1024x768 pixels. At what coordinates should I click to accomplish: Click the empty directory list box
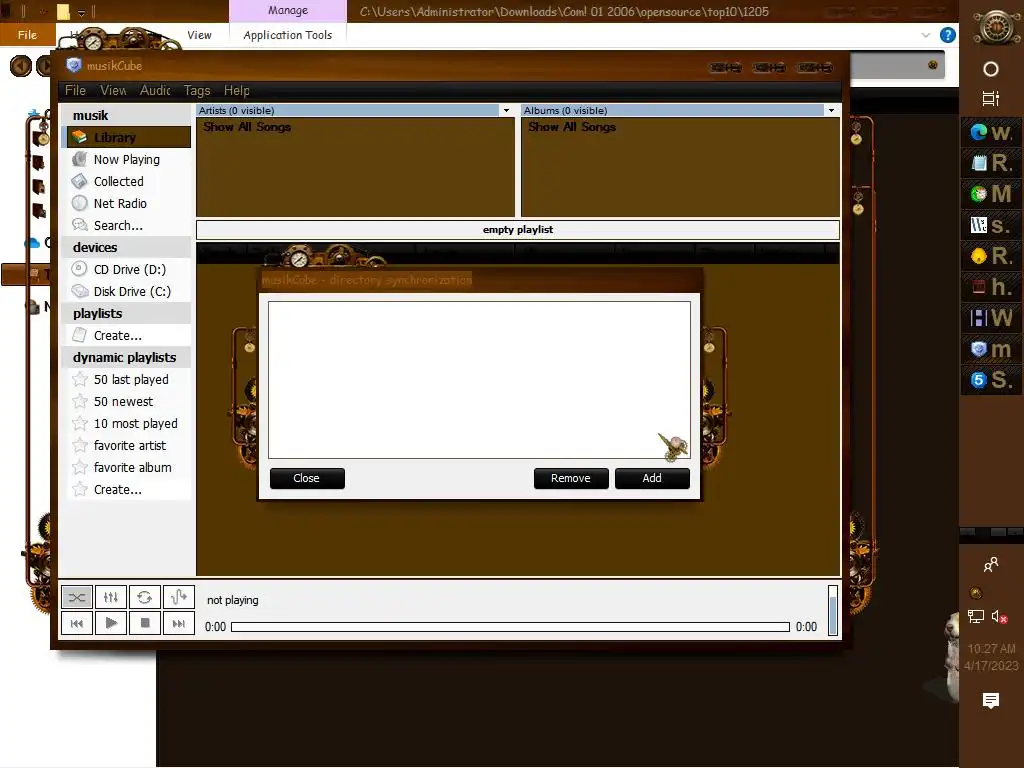tap(479, 379)
